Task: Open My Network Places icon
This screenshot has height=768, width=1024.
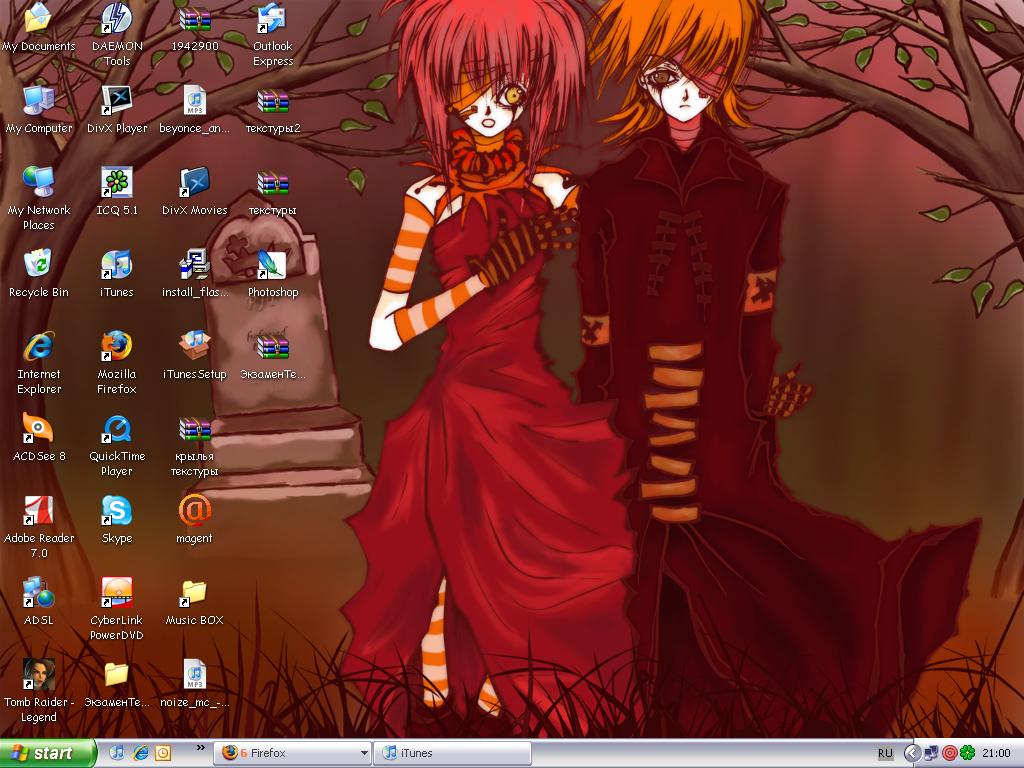Action: coord(39,199)
